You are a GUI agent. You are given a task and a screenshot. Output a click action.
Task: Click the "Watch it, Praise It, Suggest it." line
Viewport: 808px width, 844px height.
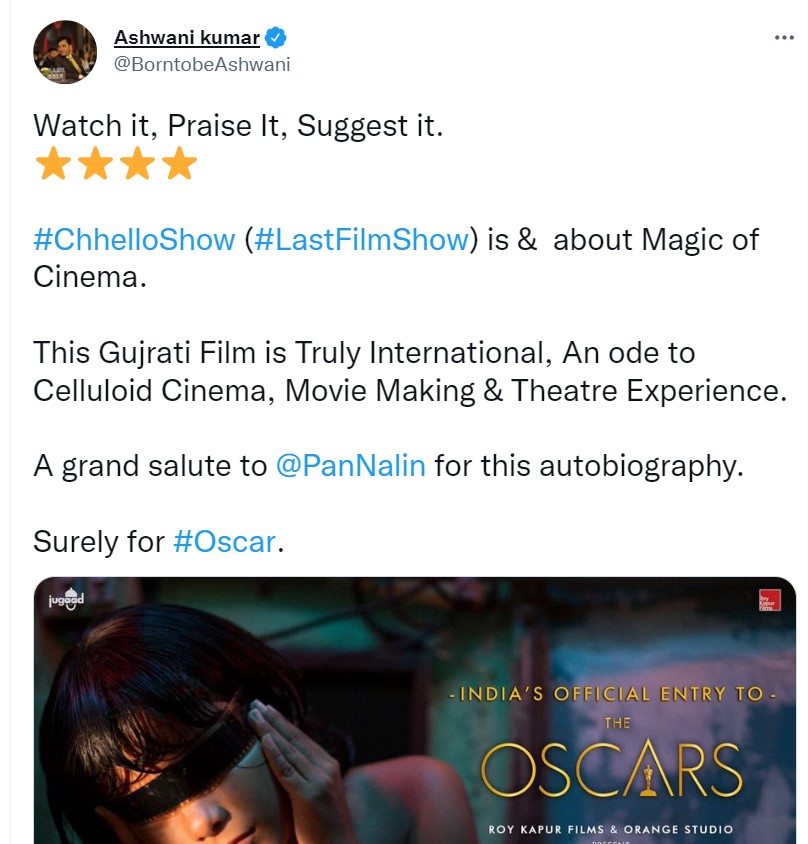[x=238, y=126]
